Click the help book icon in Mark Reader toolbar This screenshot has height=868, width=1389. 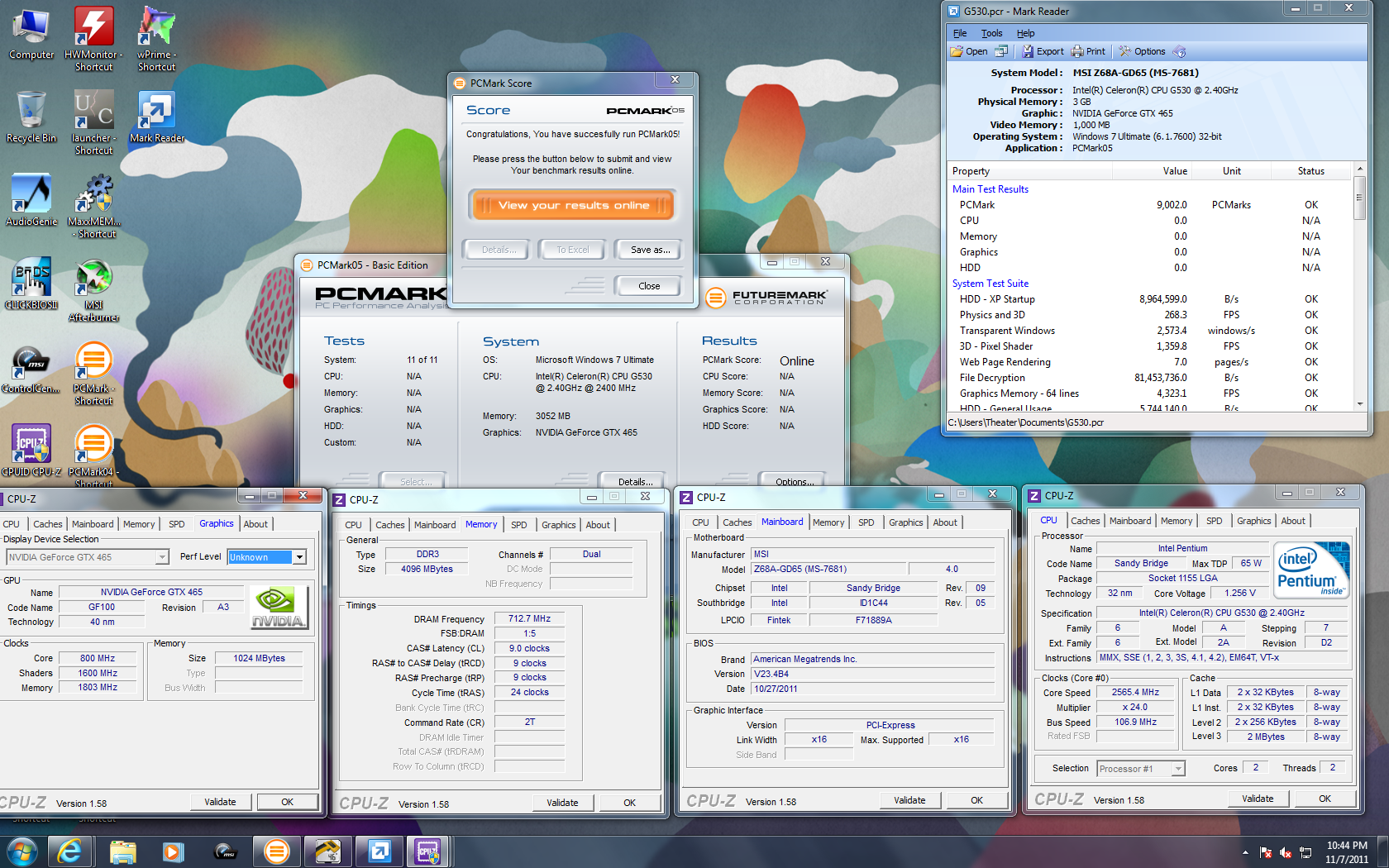[1180, 51]
